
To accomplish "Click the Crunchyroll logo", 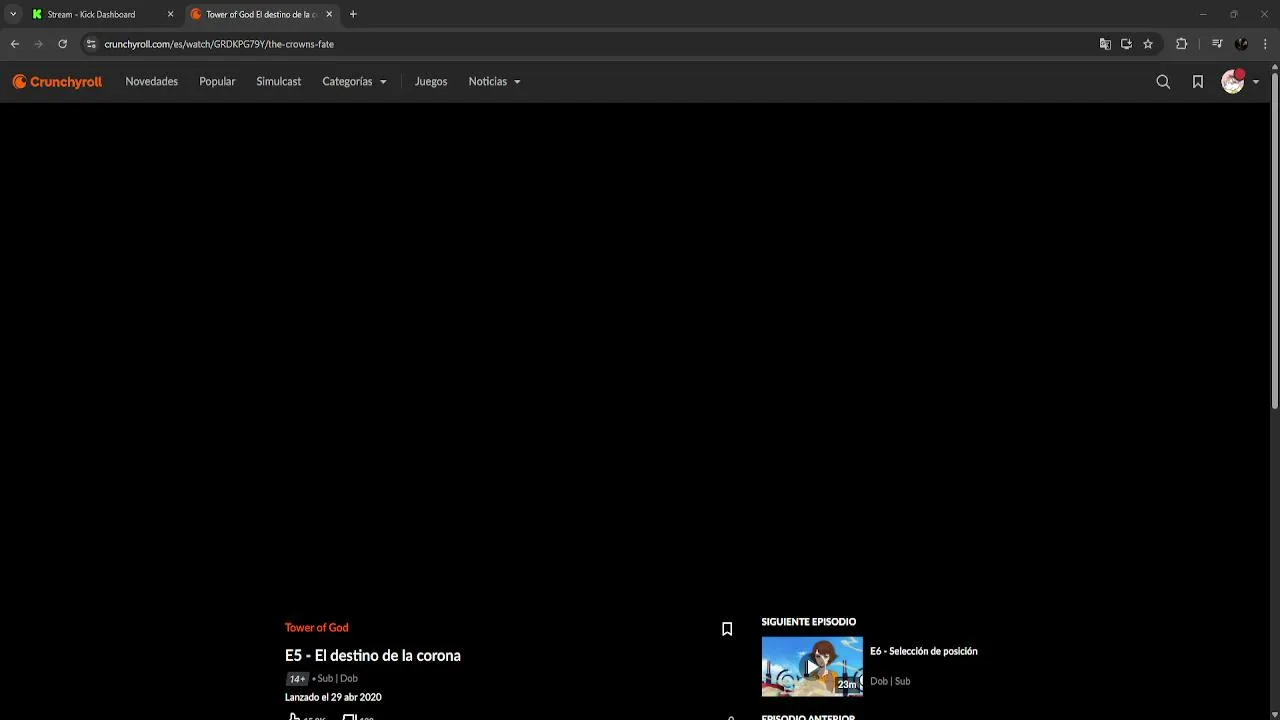I will (57, 82).
